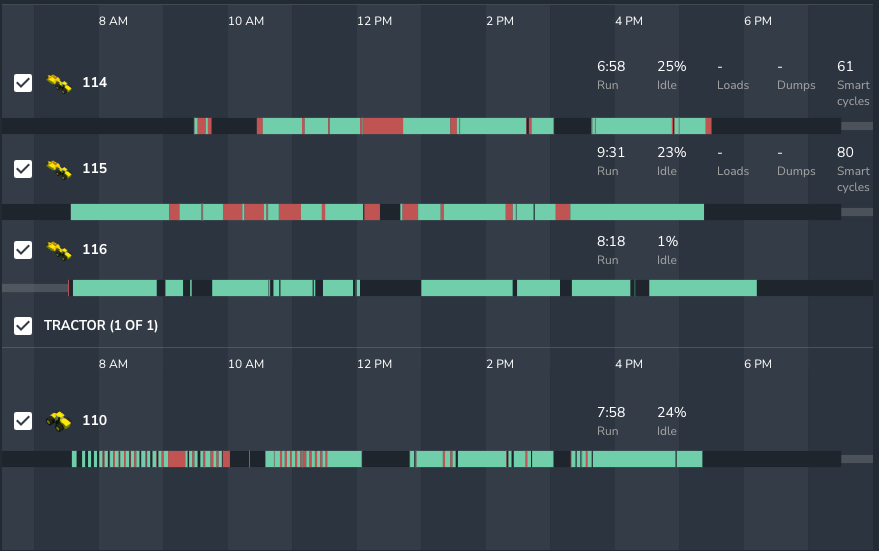Click the 12 PM label in the Tractor time axis
The width and height of the screenshot is (879, 551).
[375, 364]
